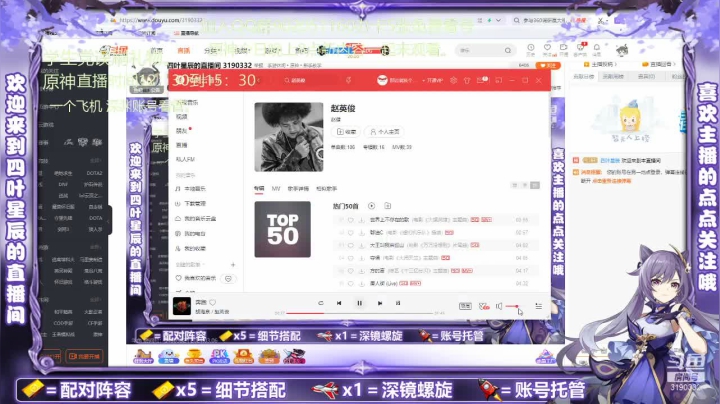
Task: Click the 收藏 favorite artist button
Action: tap(346, 132)
